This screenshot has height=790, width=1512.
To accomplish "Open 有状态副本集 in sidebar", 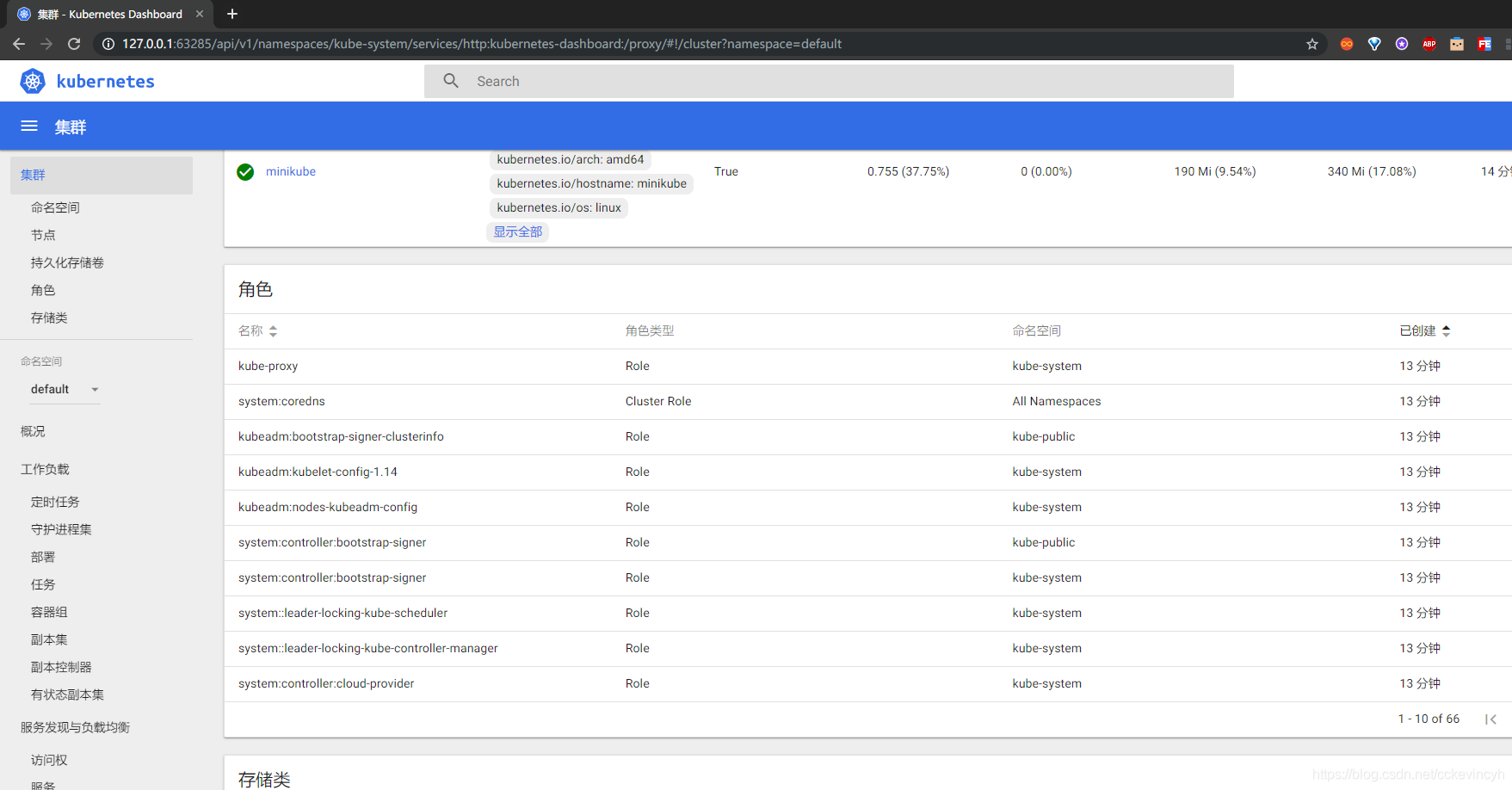I will (67, 694).
